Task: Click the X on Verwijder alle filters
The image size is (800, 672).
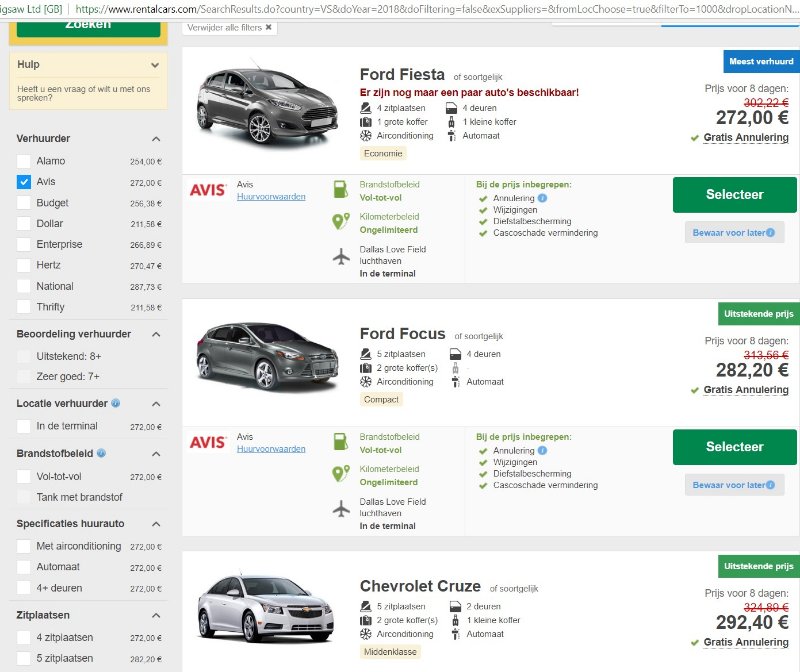Action: tap(268, 27)
